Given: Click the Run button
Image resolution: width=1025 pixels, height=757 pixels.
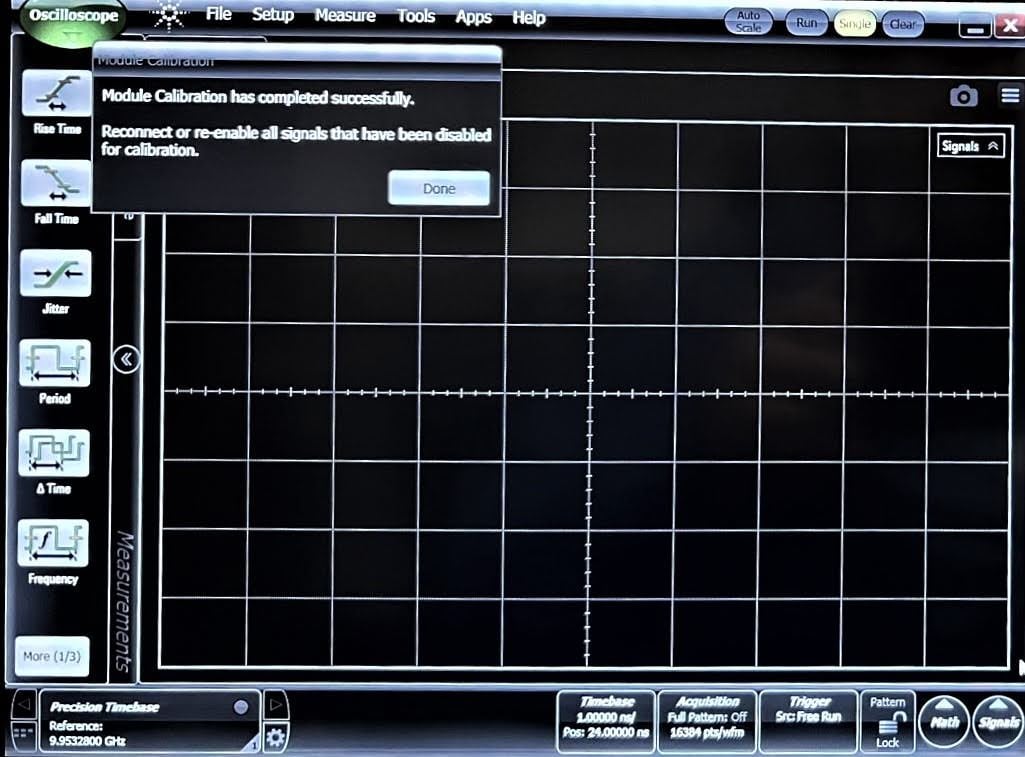Looking at the screenshot, I should 806,23.
